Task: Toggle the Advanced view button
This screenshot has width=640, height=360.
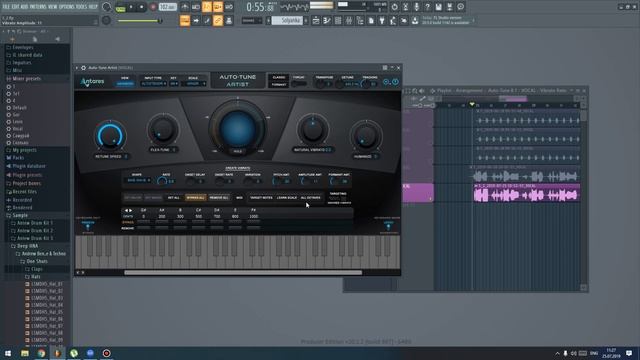Action: (x=125, y=83)
